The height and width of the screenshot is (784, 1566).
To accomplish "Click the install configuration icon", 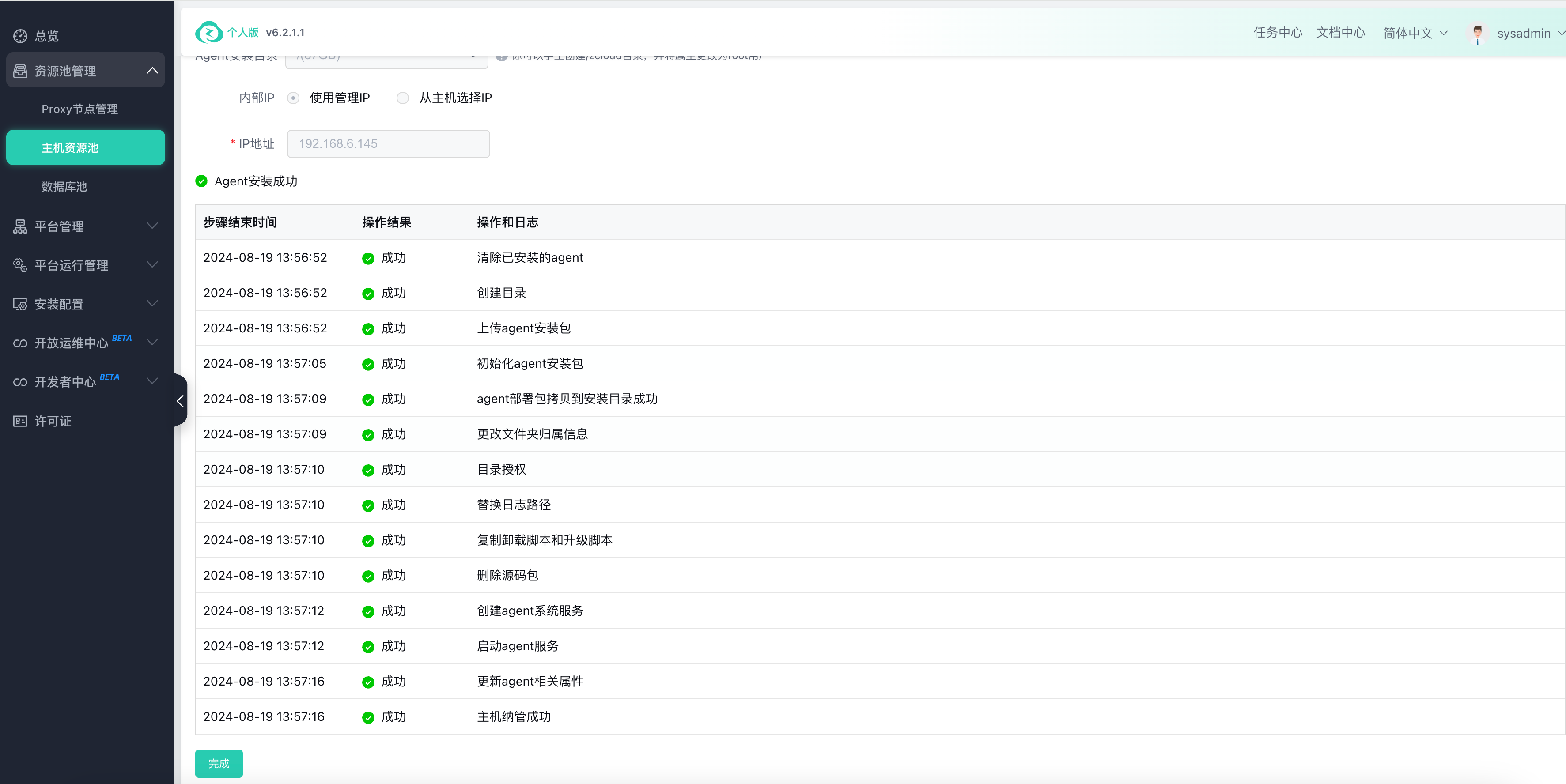I will pyautogui.click(x=20, y=304).
